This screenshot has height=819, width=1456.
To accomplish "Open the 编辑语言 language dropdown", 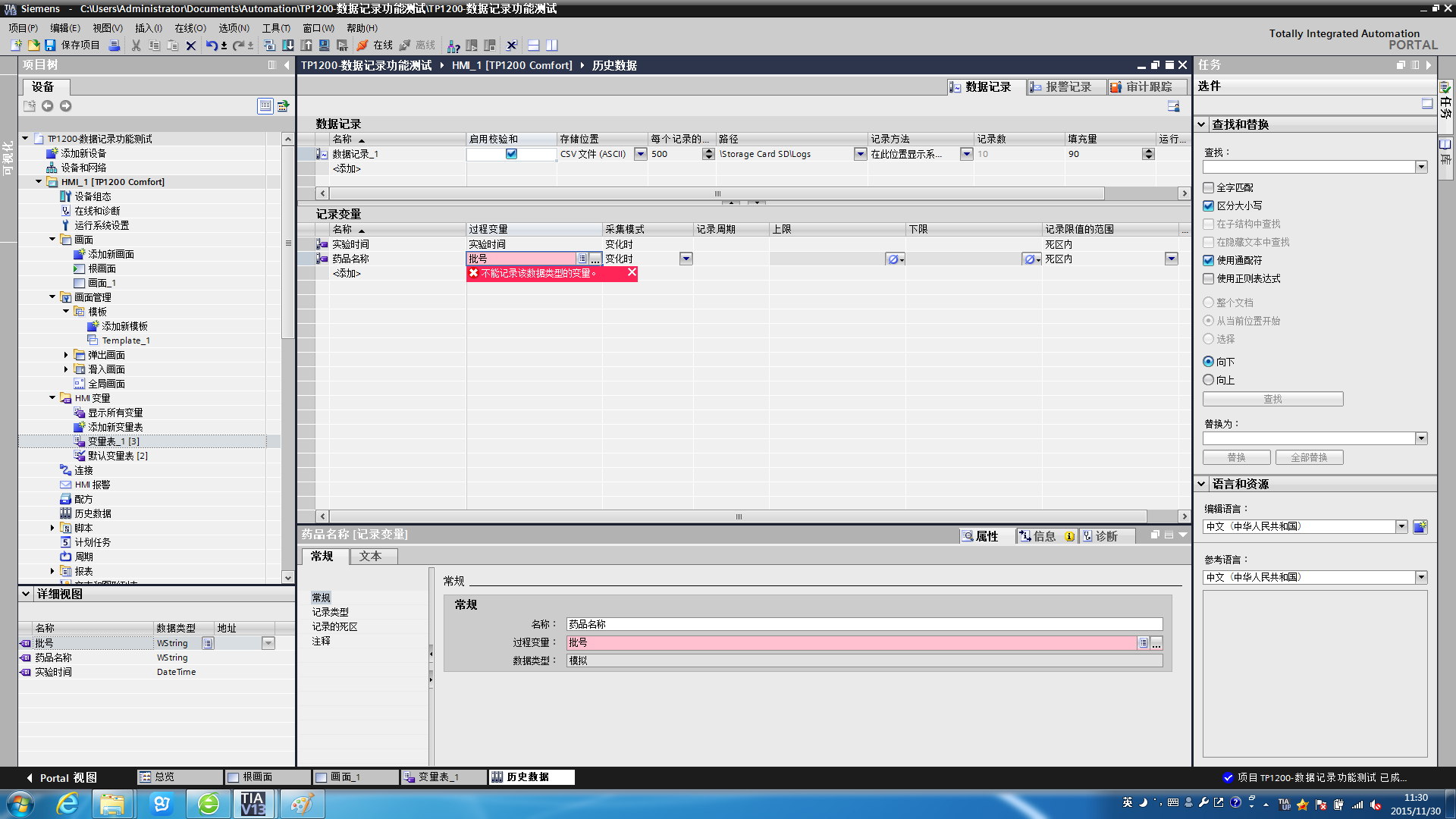I will pyautogui.click(x=1401, y=526).
